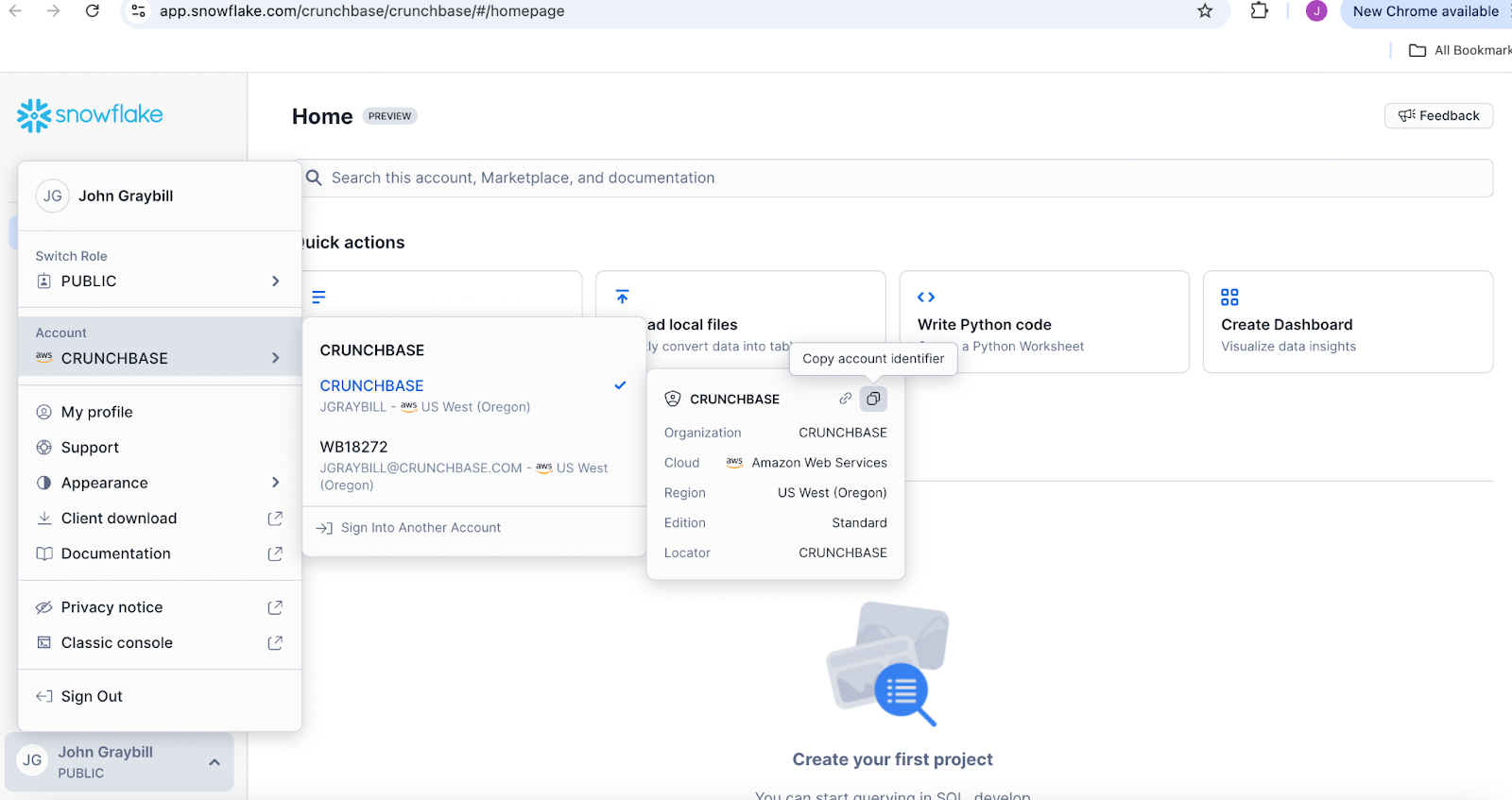Click the project illustration image
1512x800 pixels.
tap(887, 664)
